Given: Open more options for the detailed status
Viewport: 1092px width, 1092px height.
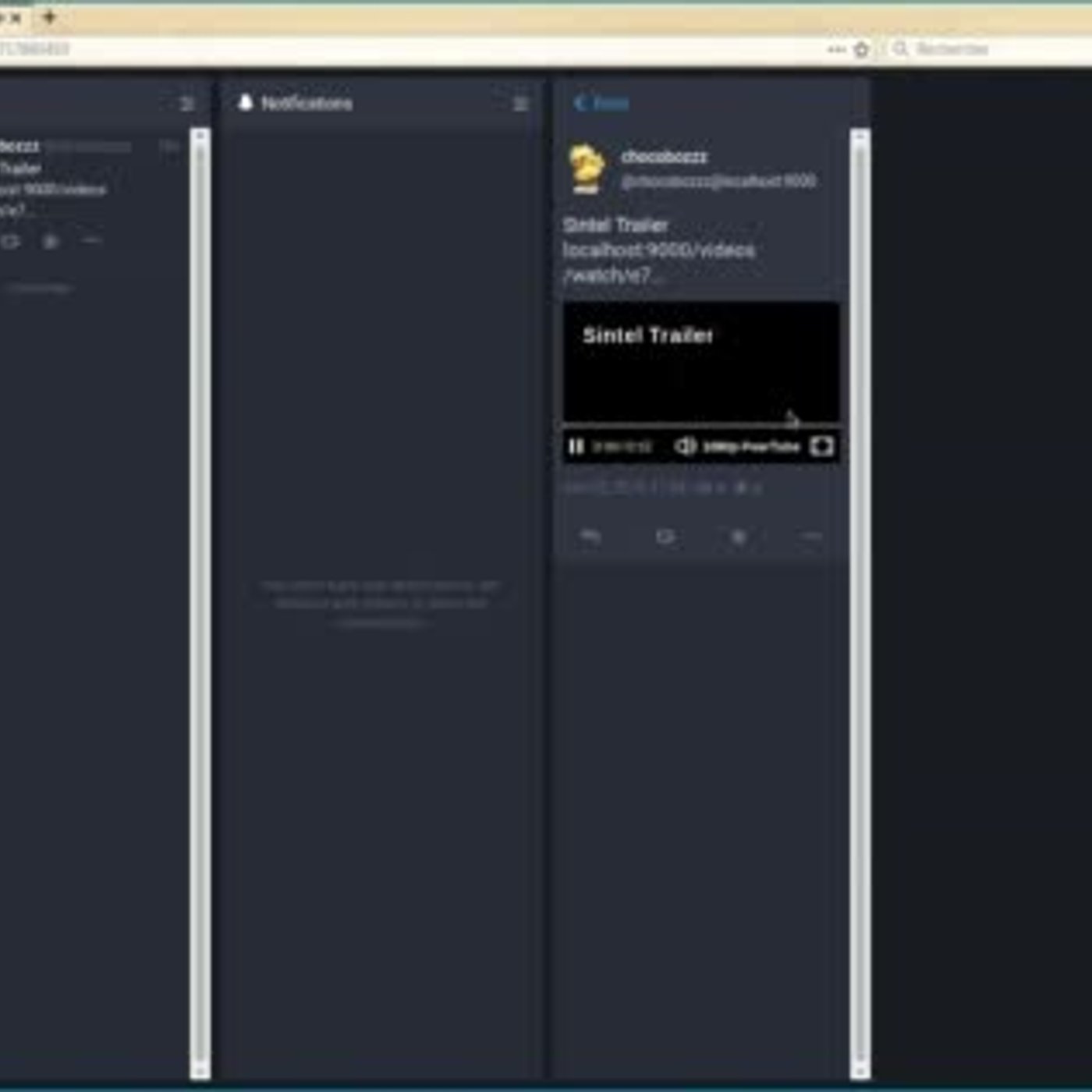Looking at the screenshot, I should coord(812,537).
